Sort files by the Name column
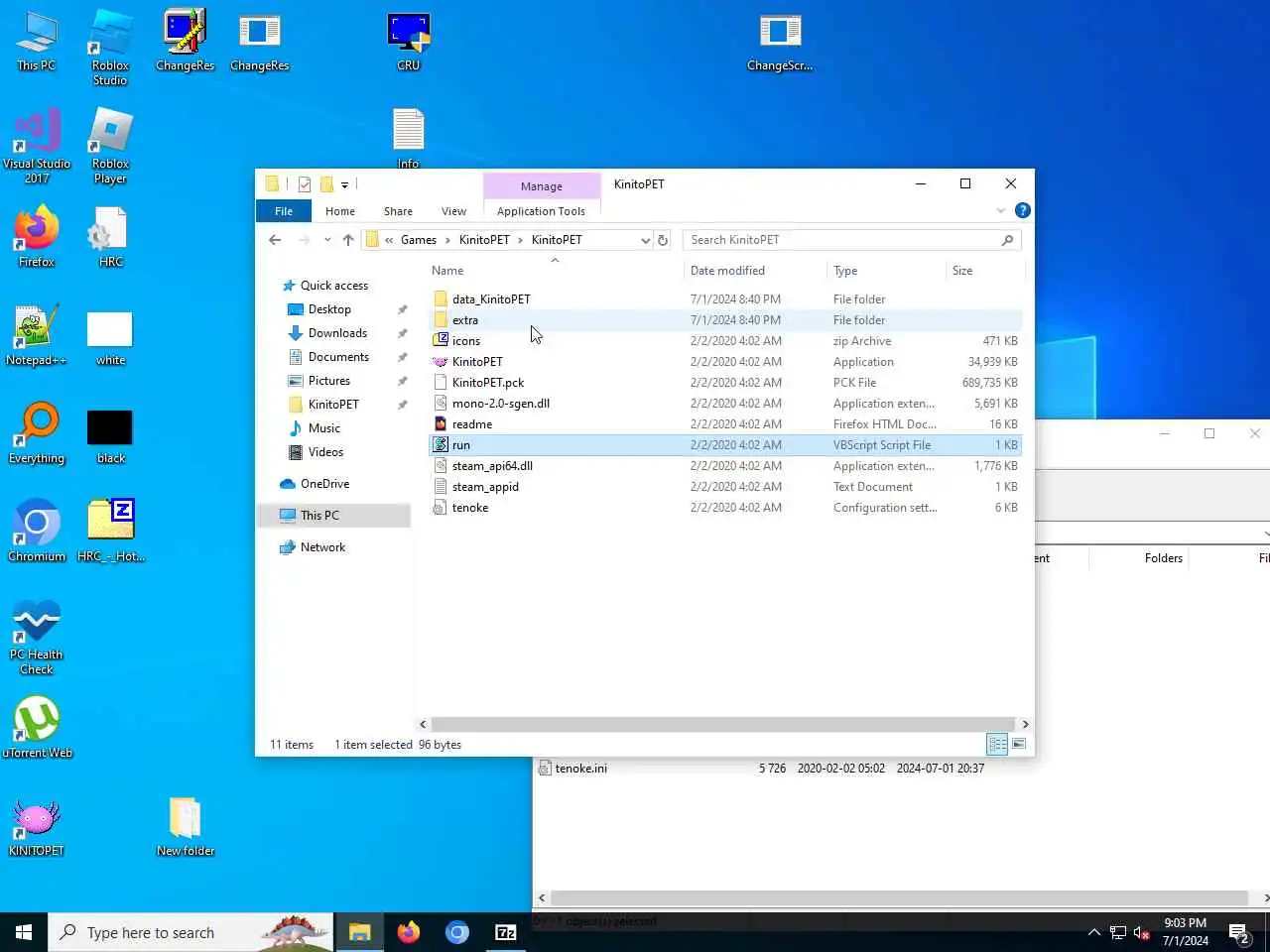 pyautogui.click(x=447, y=271)
